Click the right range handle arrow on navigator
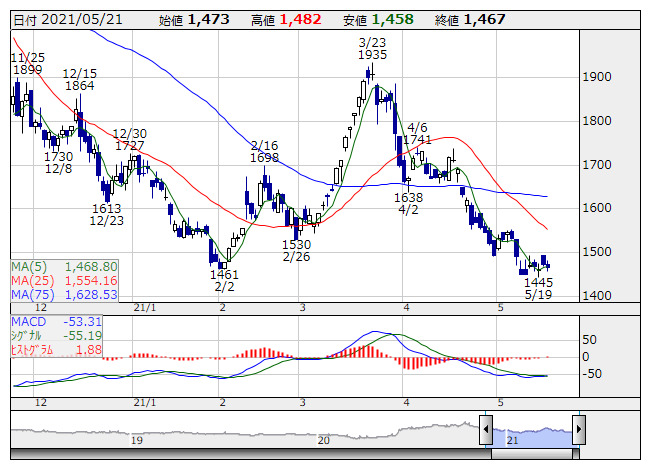This screenshot has width=653, height=470. coord(577,430)
